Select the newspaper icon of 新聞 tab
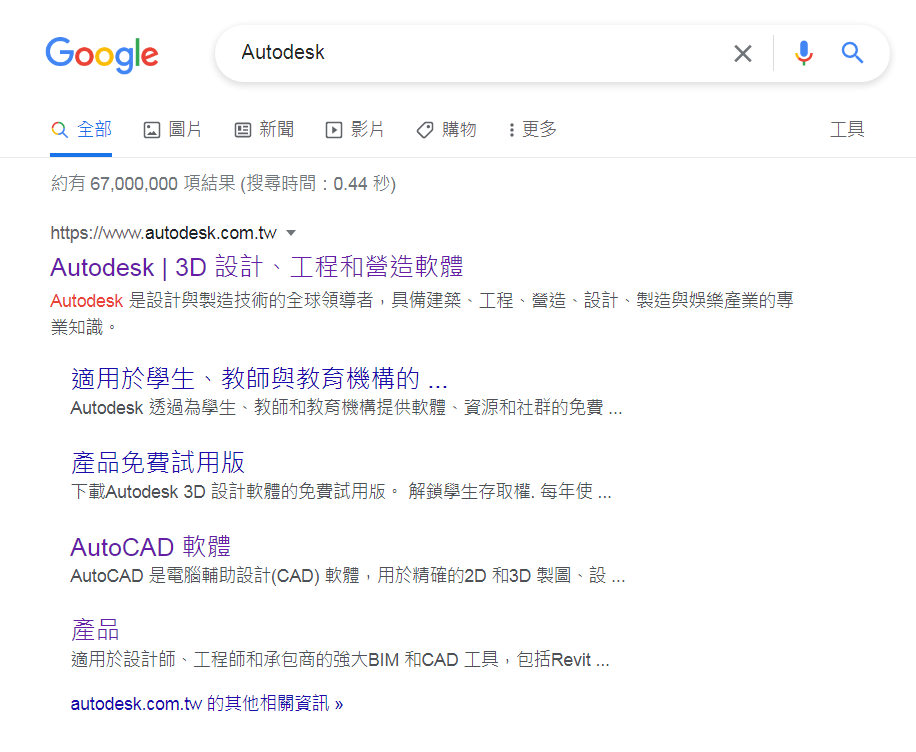916x752 pixels. 242,130
